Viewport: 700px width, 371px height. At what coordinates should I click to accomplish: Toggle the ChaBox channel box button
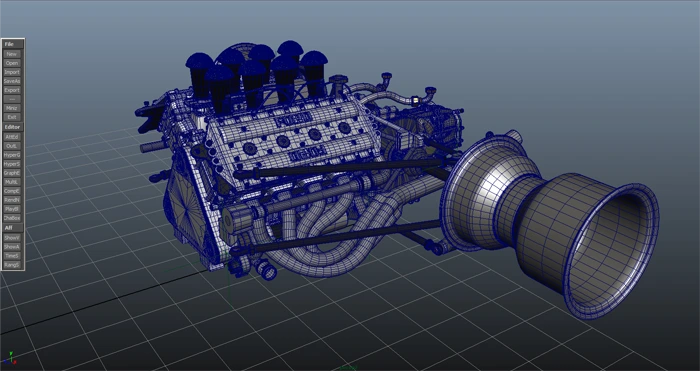[x=12, y=218]
